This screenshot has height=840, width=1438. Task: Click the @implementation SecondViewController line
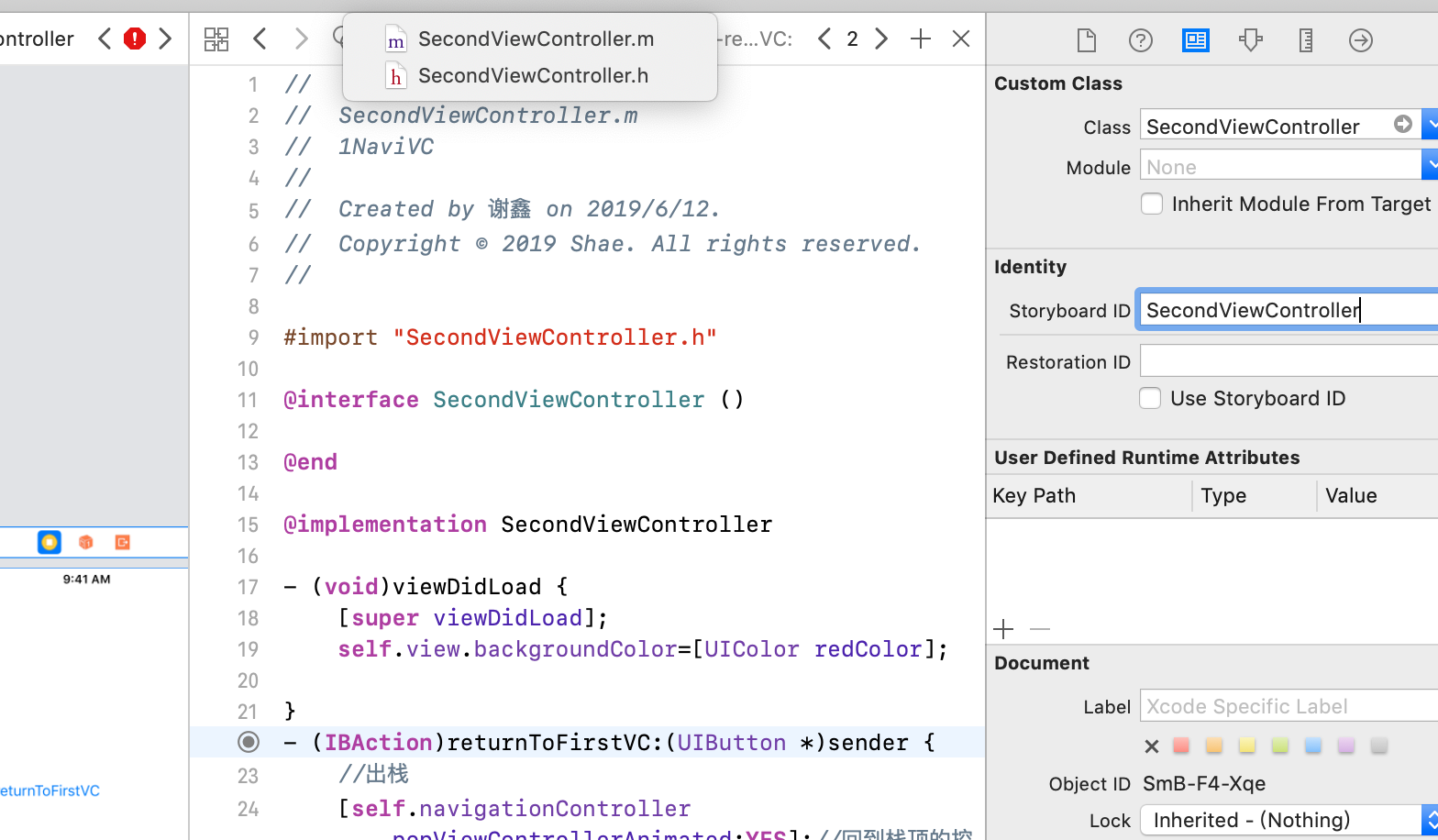(527, 525)
